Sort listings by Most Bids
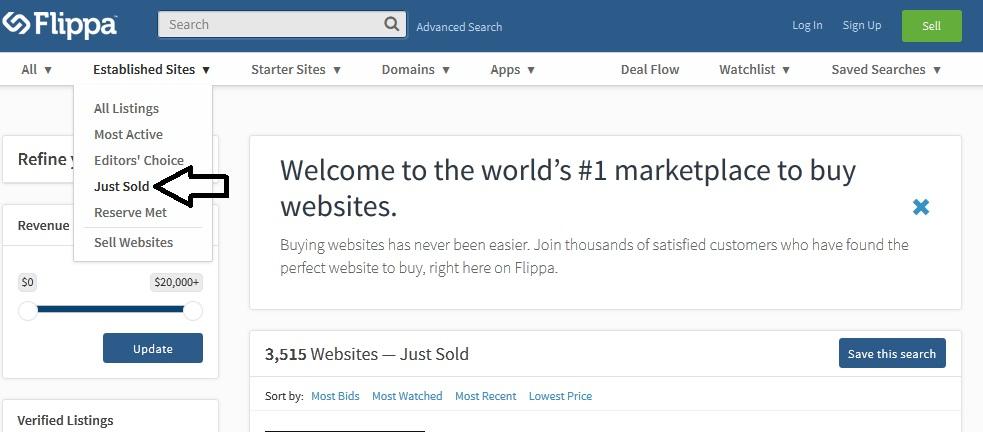 [x=335, y=397]
